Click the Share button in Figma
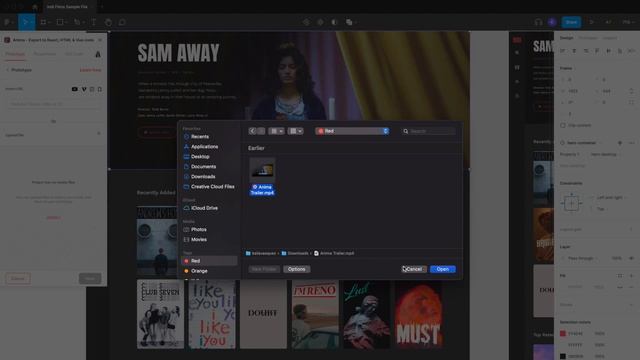This screenshot has width=640, height=360. 571,22
